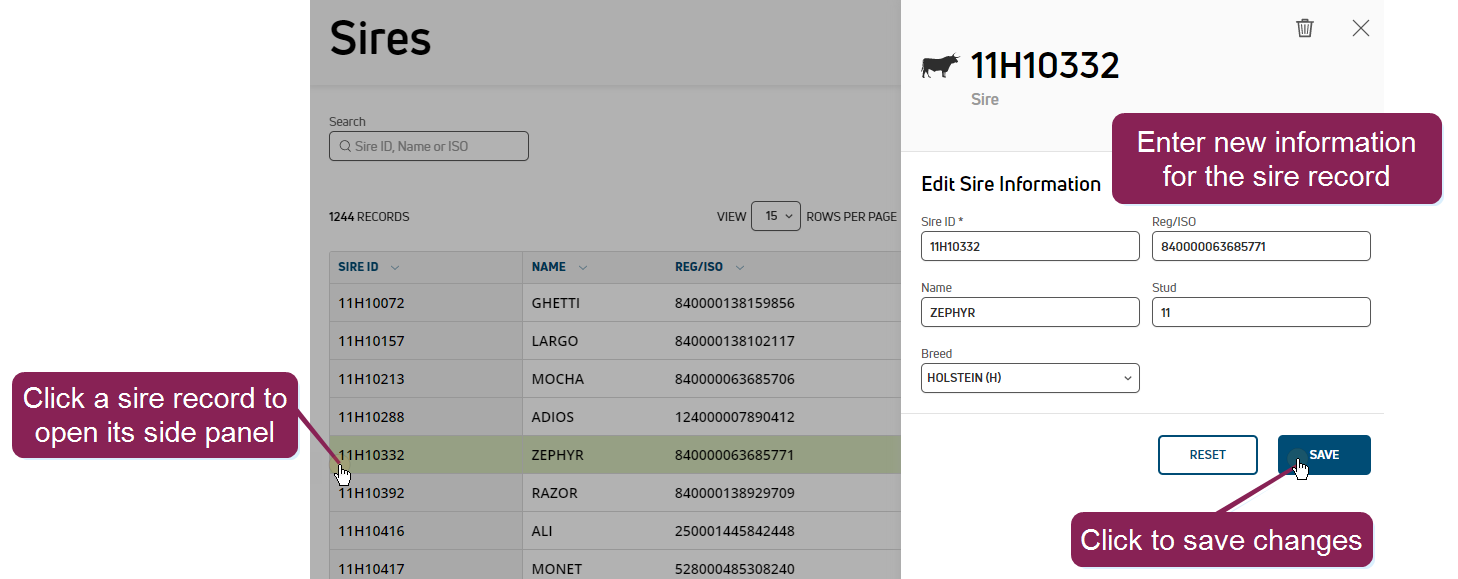Click the trash delete icon
1458x579 pixels.
1304,28
